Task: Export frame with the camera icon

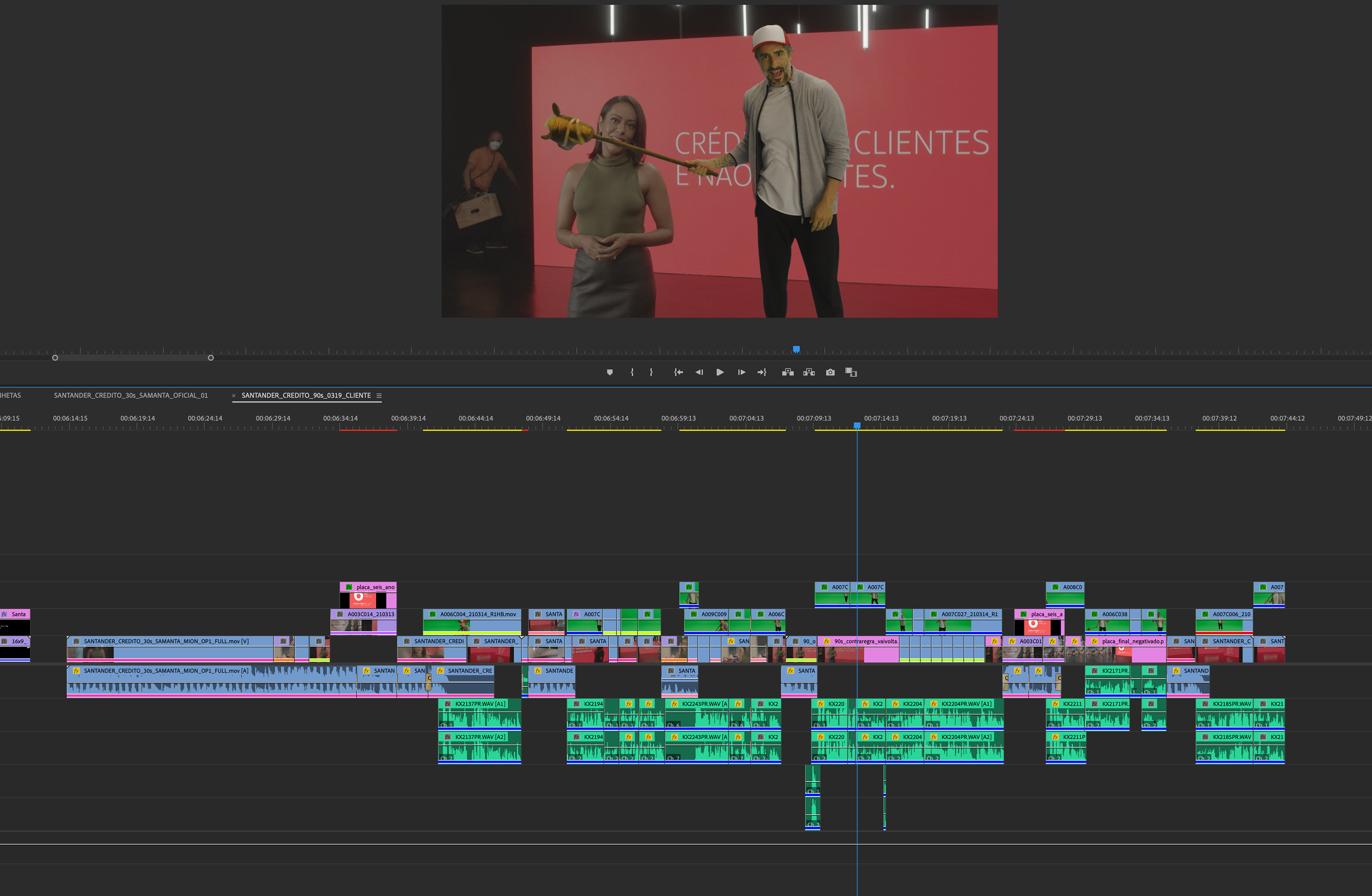Action: pos(830,373)
